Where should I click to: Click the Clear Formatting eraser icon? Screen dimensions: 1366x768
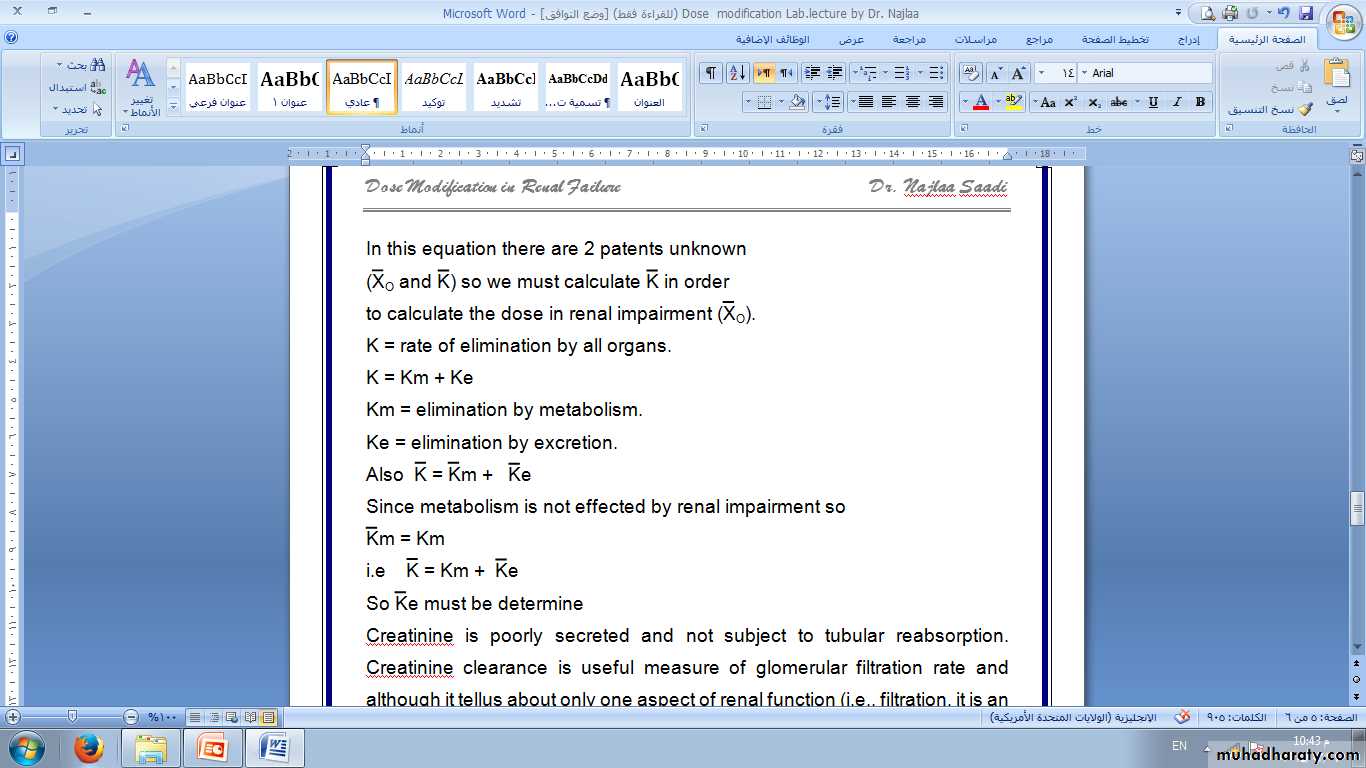pyautogui.click(x=971, y=73)
